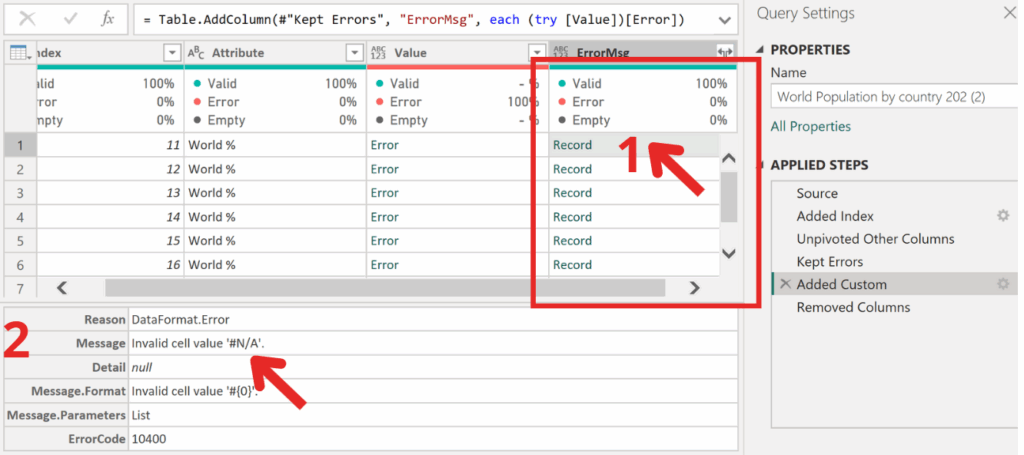This screenshot has width=1024, height=455.
Task: Click the first Record link in ErrorMsg
Action: (x=572, y=145)
